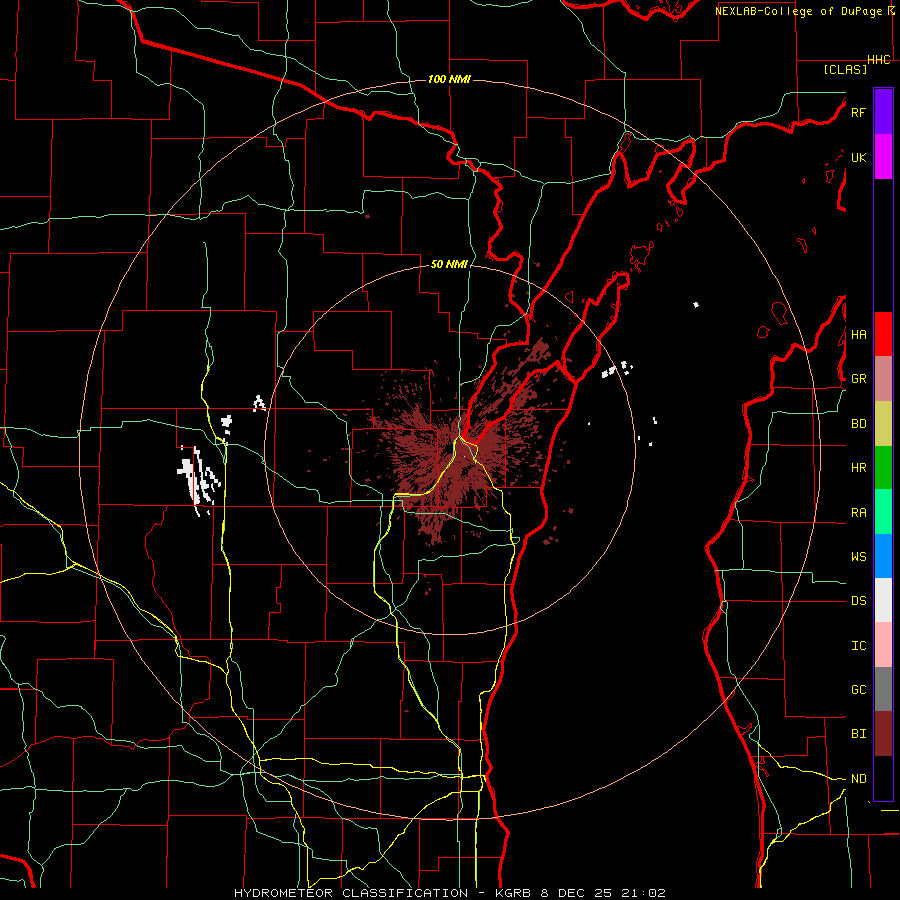Click the white DS legend color swatch
This screenshot has width=900, height=900.
click(883, 600)
